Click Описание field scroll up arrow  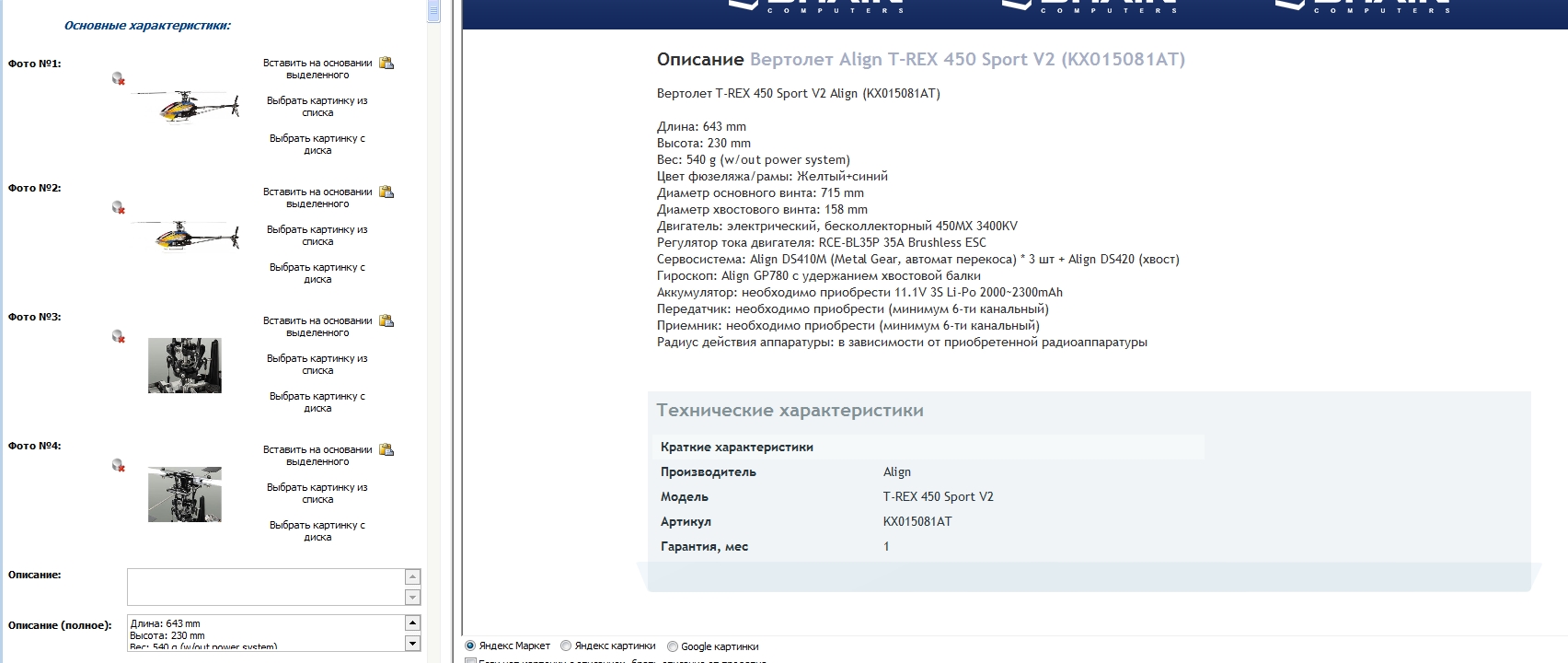(x=412, y=577)
